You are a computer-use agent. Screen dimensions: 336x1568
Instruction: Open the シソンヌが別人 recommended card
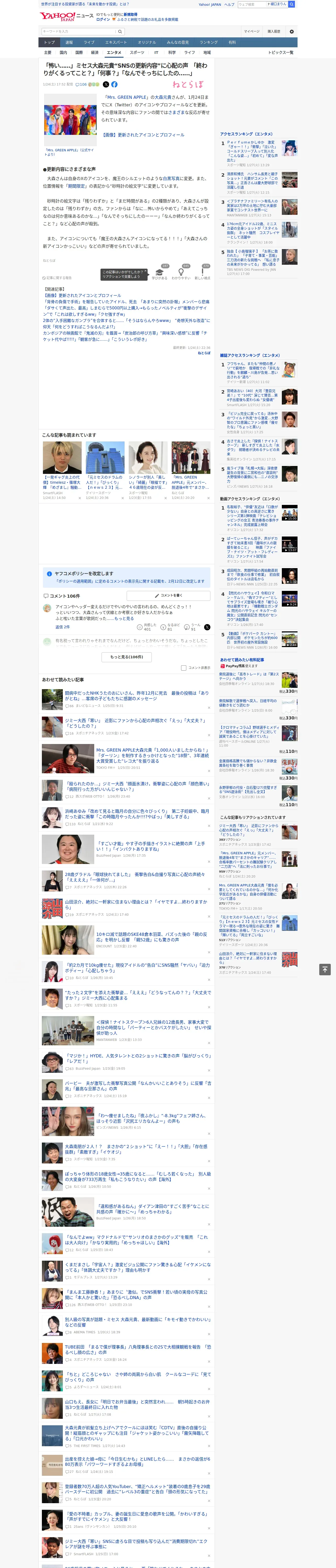click(148, 470)
